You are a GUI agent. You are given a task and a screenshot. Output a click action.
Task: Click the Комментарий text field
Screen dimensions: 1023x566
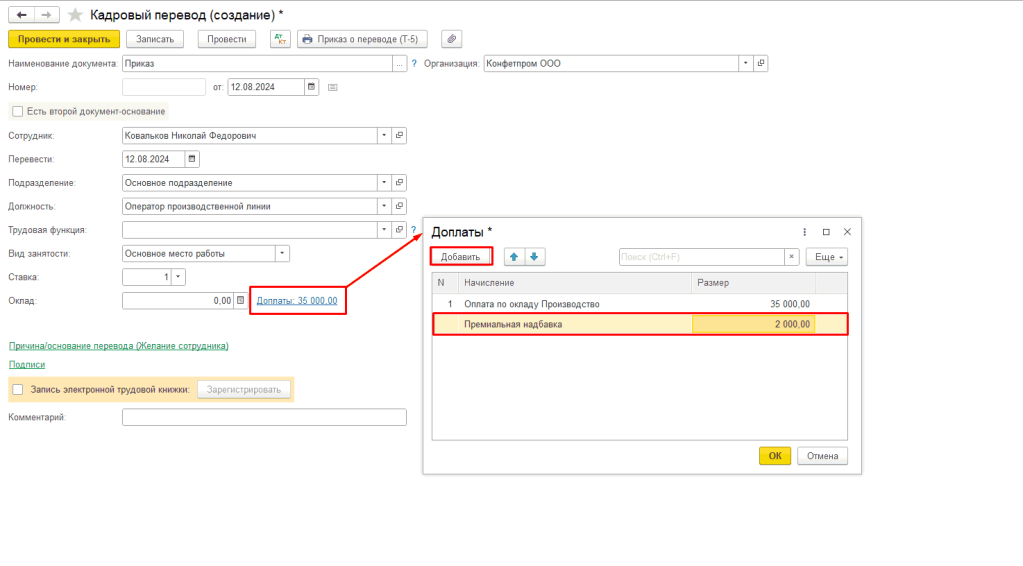pyautogui.click(x=264, y=417)
